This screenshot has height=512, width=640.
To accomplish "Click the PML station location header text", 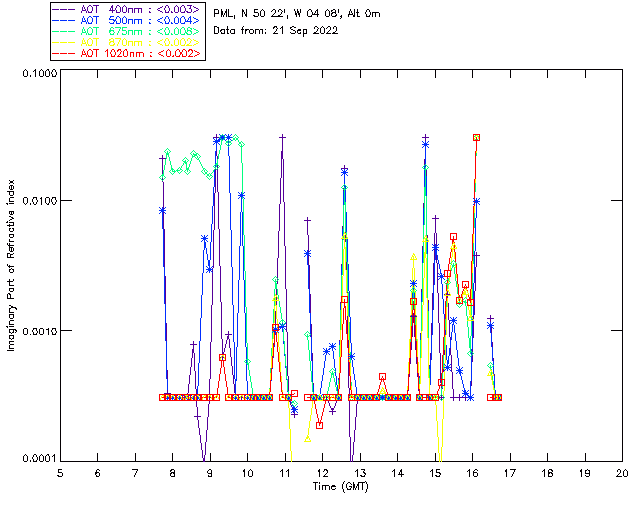I will pos(297,14).
